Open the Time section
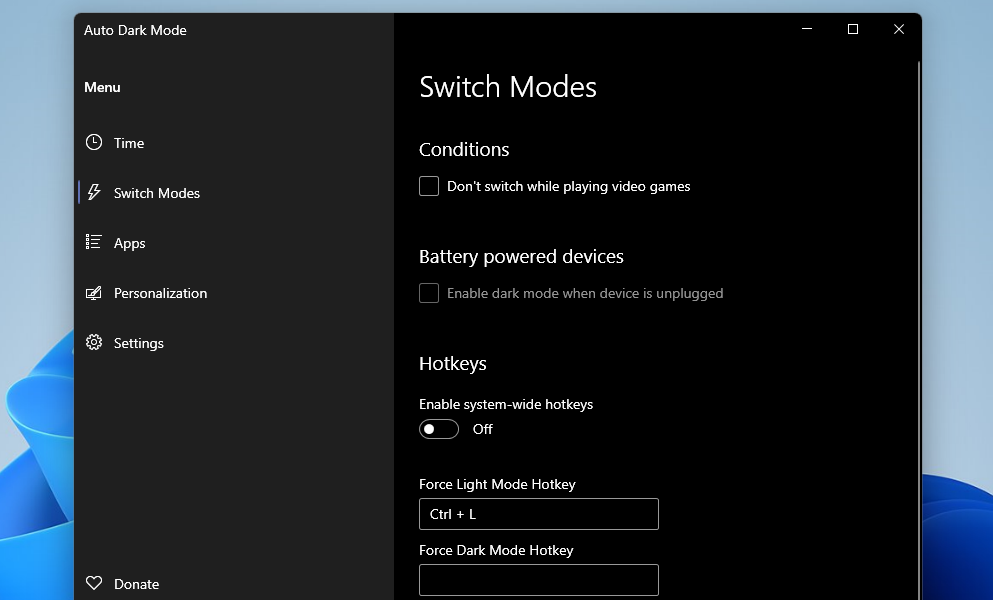 pyautogui.click(x=129, y=143)
